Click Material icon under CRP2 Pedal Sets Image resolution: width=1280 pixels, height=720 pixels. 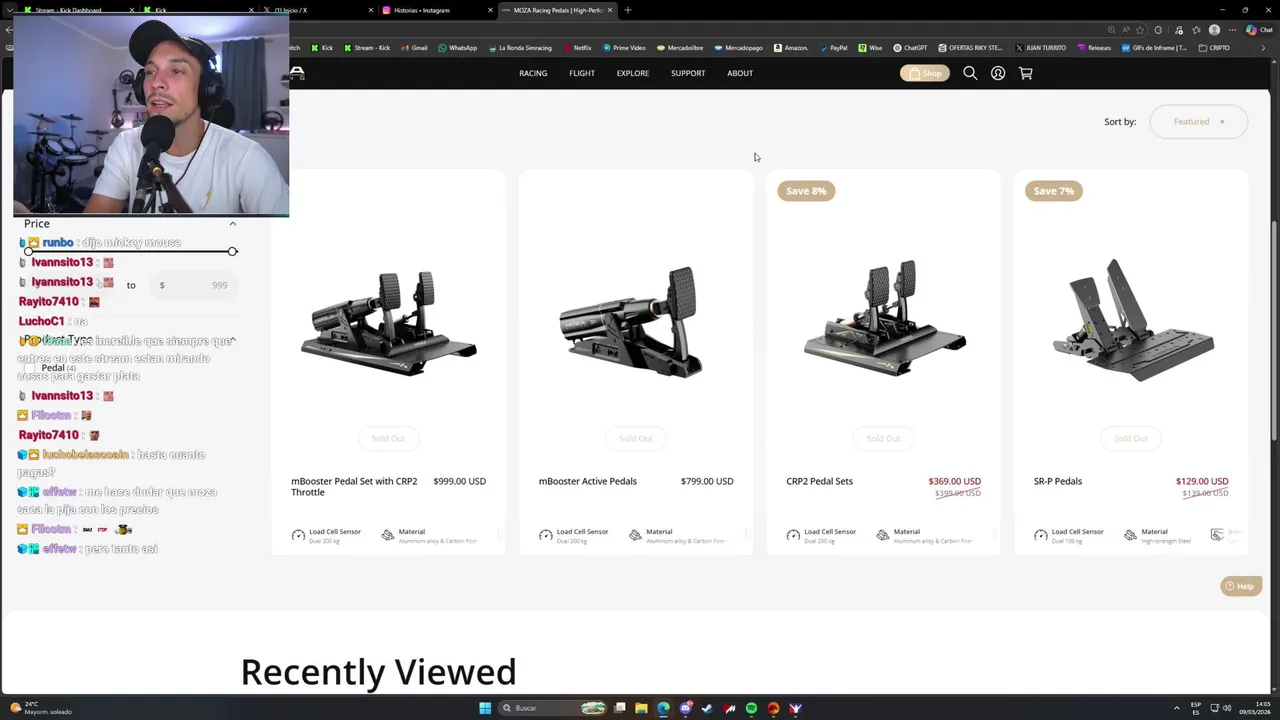[x=883, y=536]
